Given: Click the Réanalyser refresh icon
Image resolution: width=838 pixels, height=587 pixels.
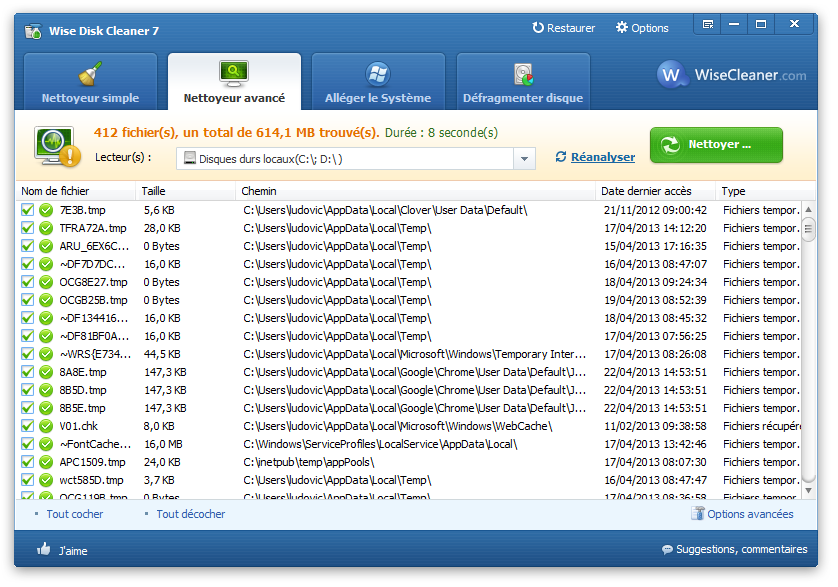Looking at the screenshot, I should click(561, 157).
